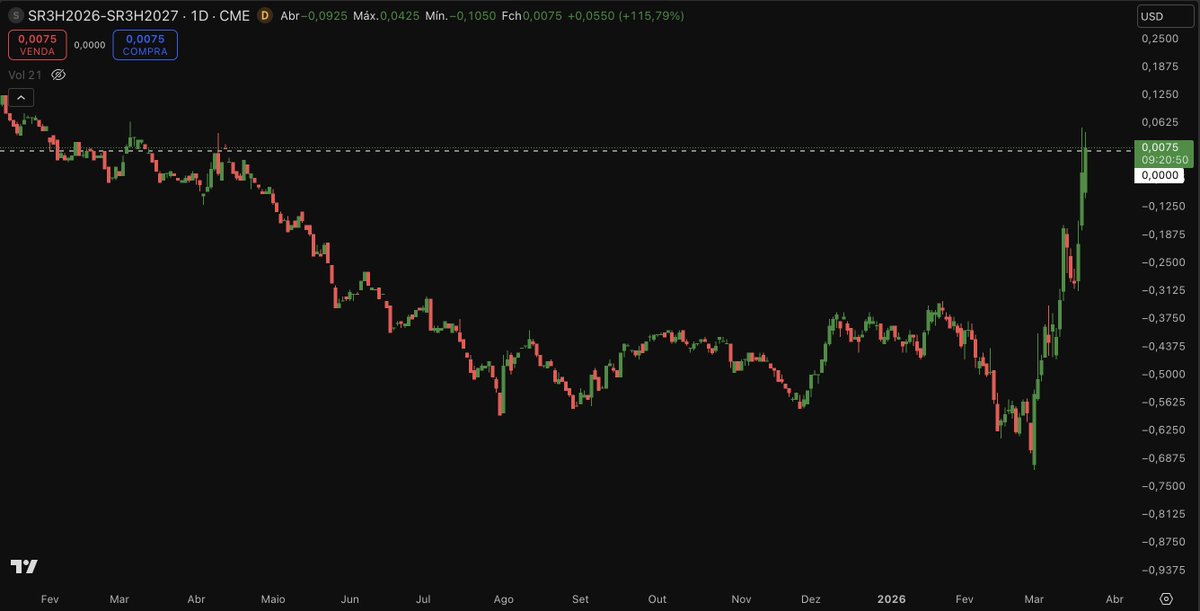1200x611 pixels.
Task: Click the +0,0550 (+115,79%) change value
Action: pos(628,16)
